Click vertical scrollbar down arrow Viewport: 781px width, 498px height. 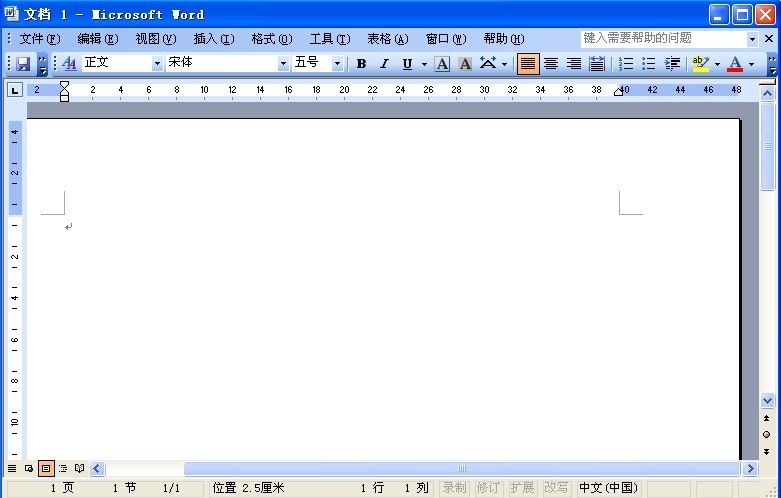coord(767,400)
